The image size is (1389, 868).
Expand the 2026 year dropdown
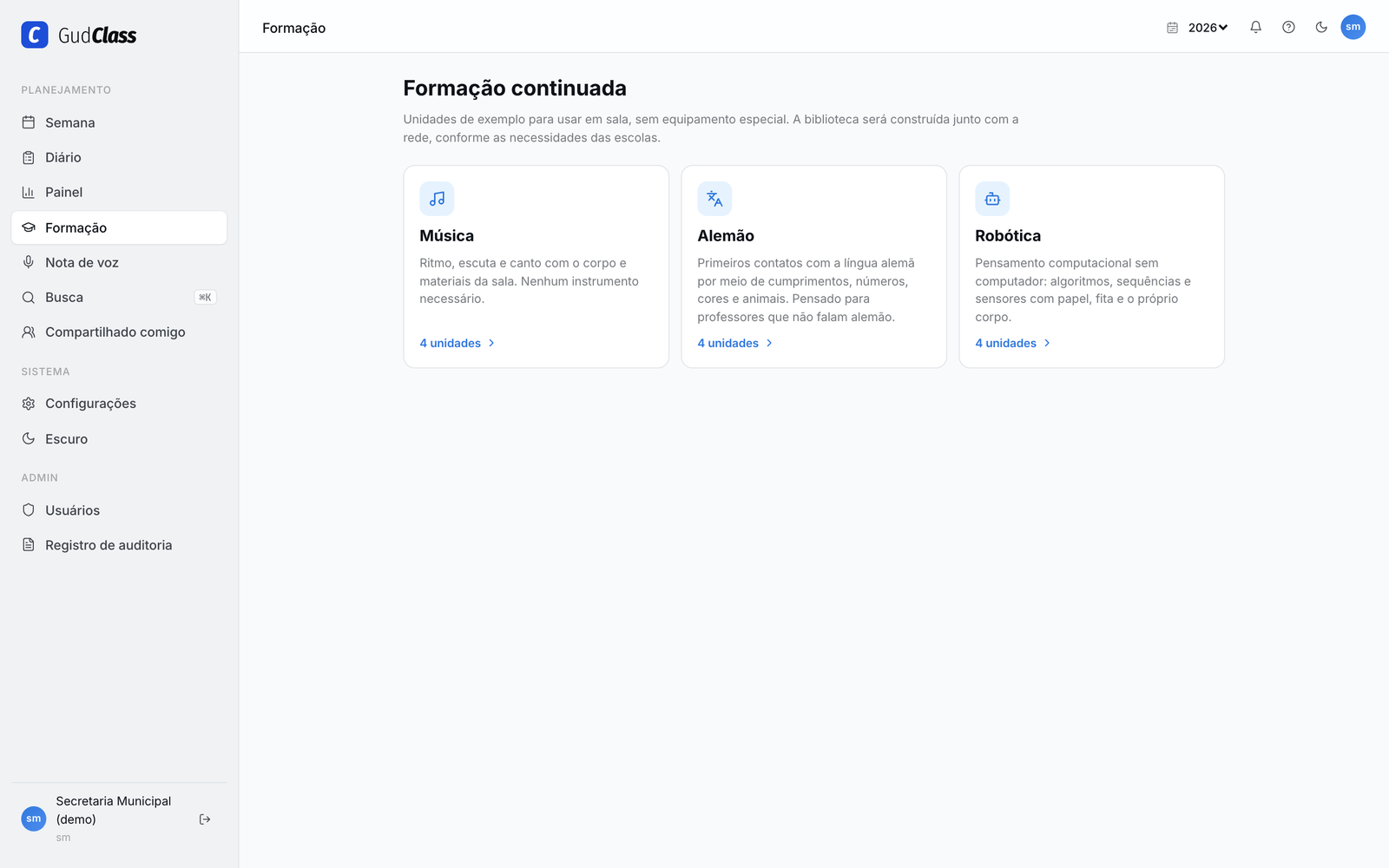coord(1208,28)
